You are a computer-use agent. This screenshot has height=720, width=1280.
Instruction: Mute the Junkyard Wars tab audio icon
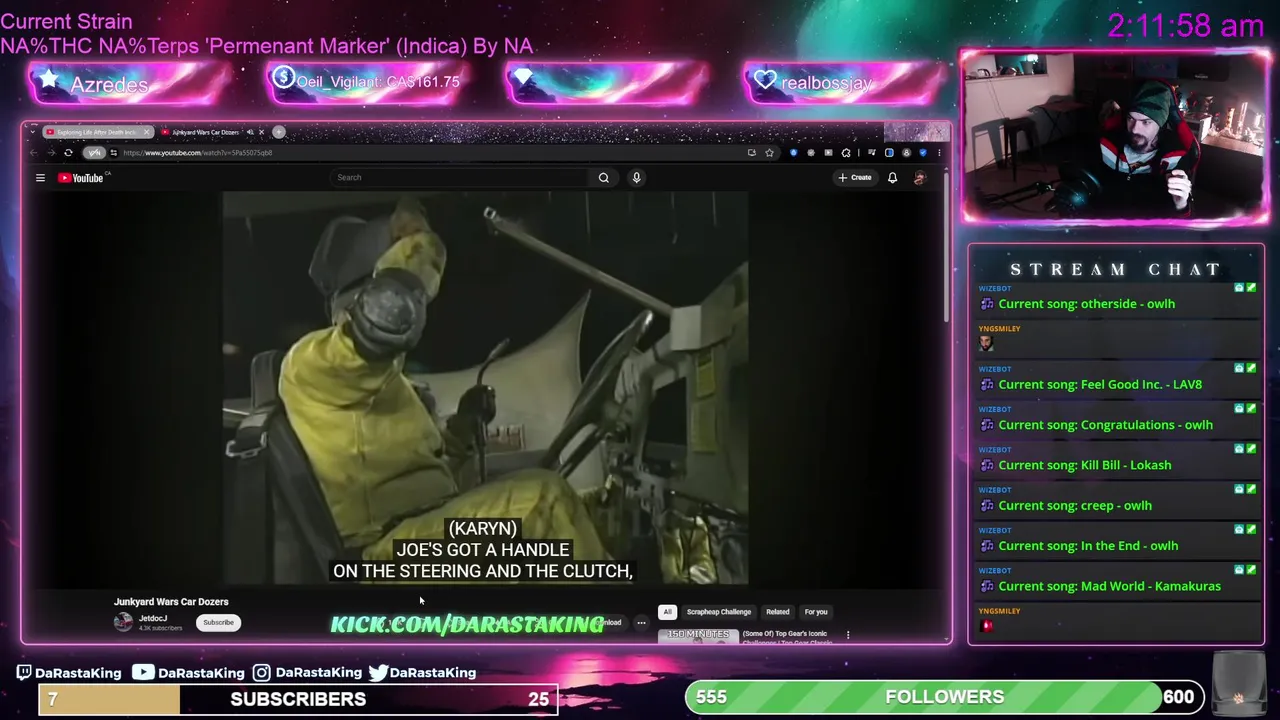point(250,132)
